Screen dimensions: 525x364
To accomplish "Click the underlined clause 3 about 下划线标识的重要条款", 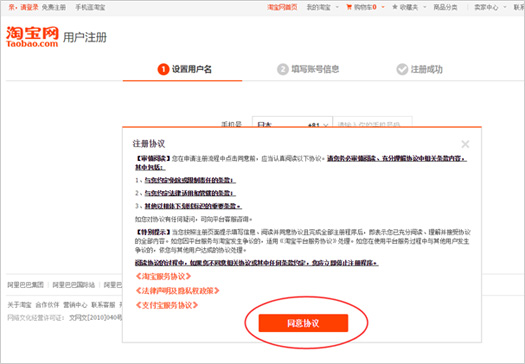I will point(193,206).
